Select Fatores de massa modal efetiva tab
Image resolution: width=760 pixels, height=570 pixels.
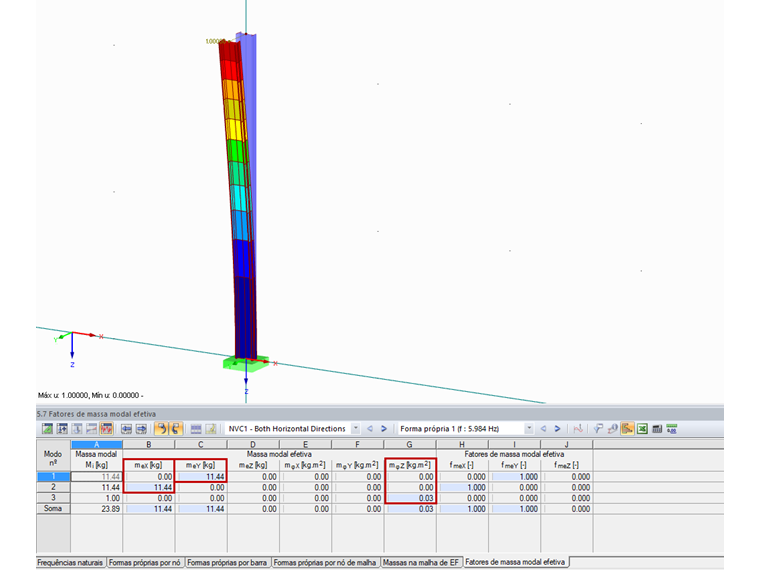coord(515,562)
